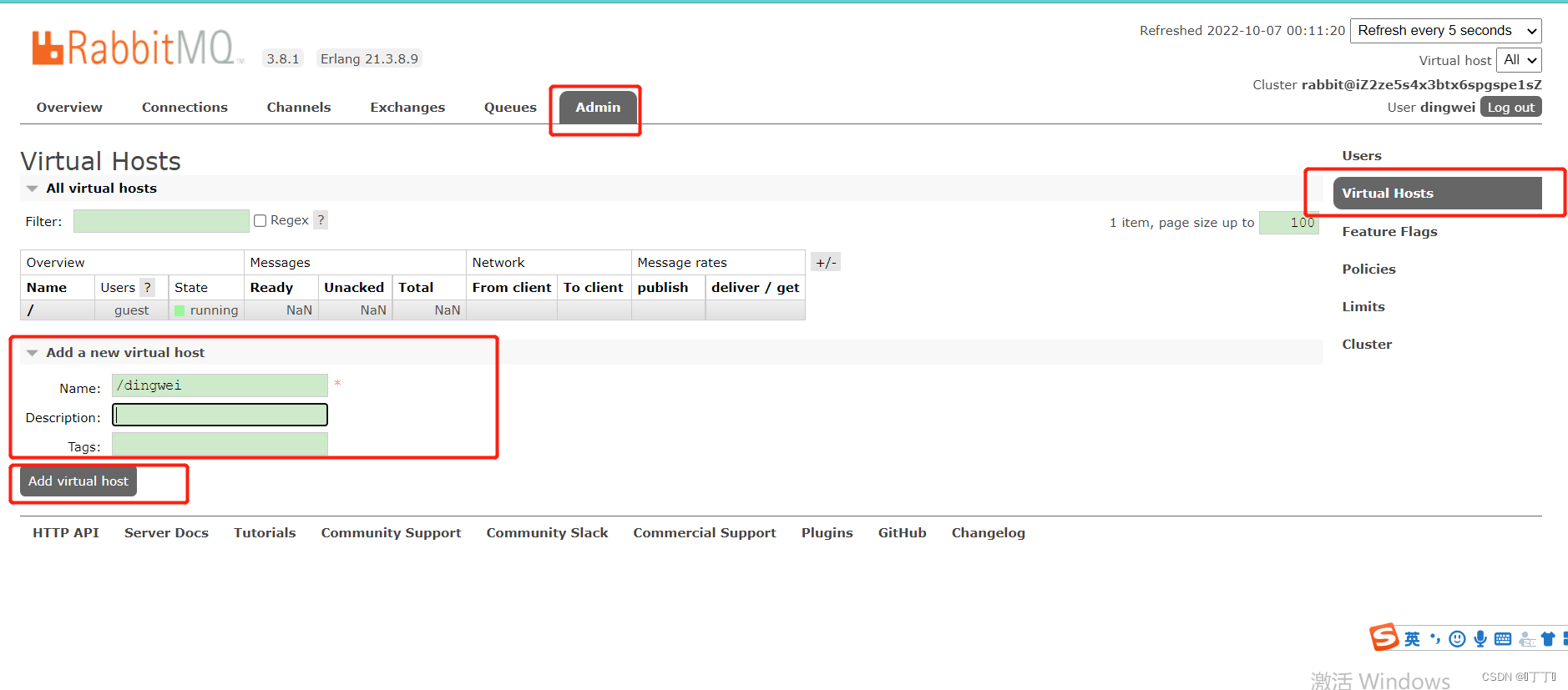Click the Description input field
This screenshot has width=1568, height=690.
(x=220, y=415)
